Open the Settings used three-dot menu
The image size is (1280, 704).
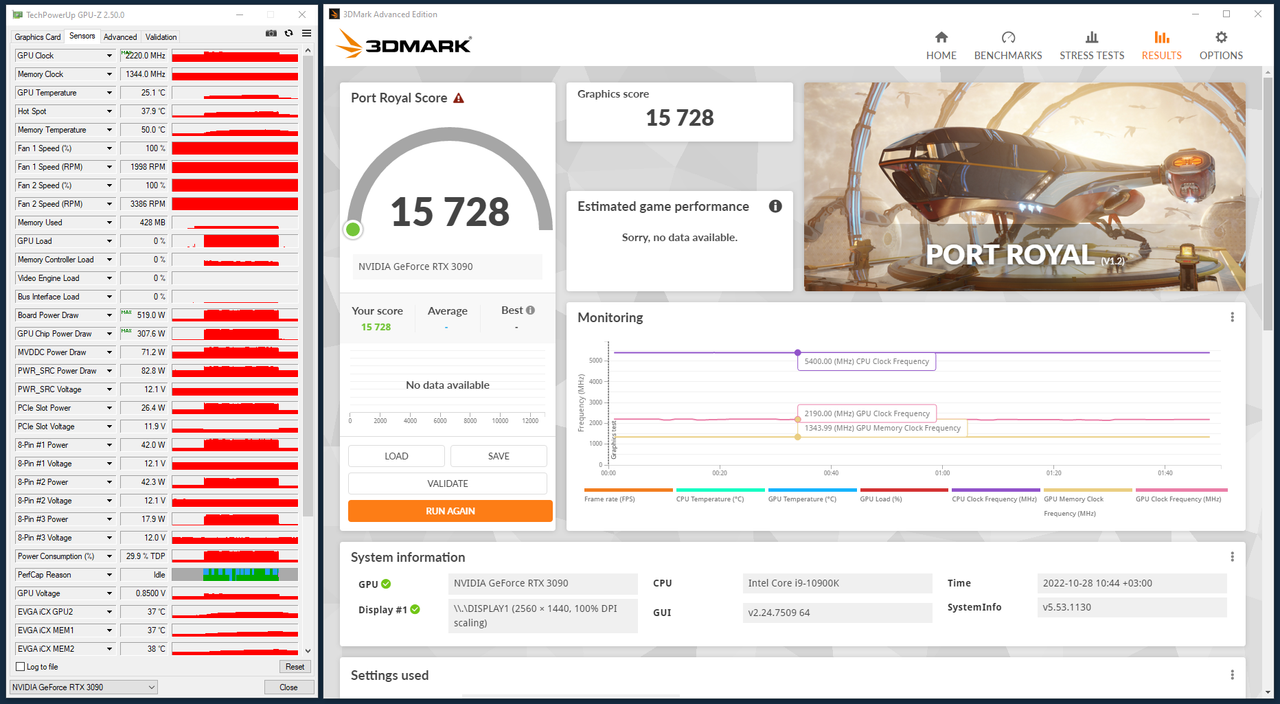click(1232, 675)
